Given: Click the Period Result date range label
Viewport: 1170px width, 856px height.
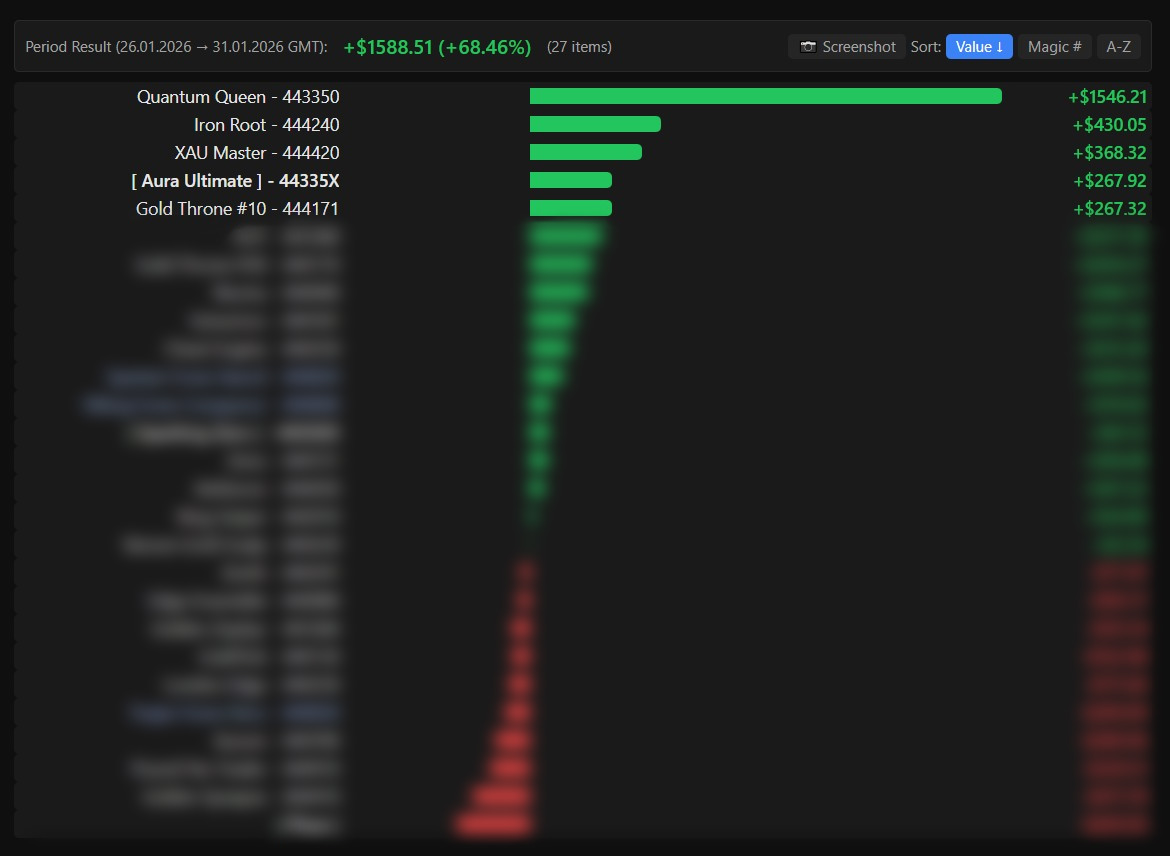Looking at the screenshot, I should tap(177, 46).
